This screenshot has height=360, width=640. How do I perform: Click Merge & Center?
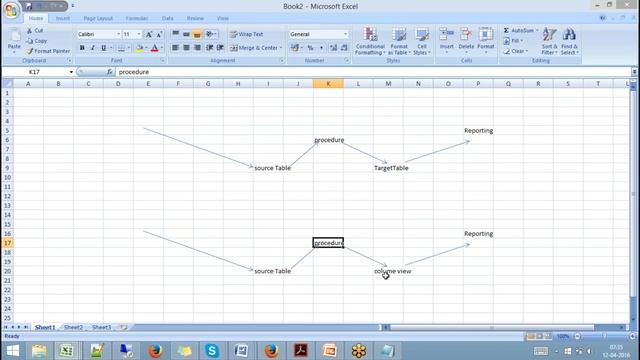254,48
